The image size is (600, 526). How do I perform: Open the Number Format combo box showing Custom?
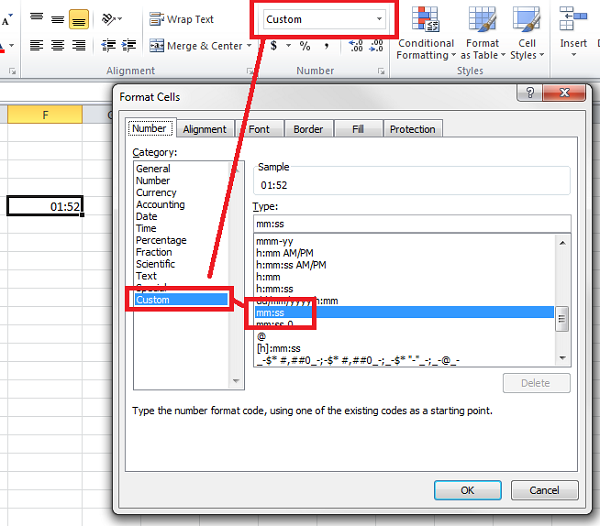(x=324, y=19)
